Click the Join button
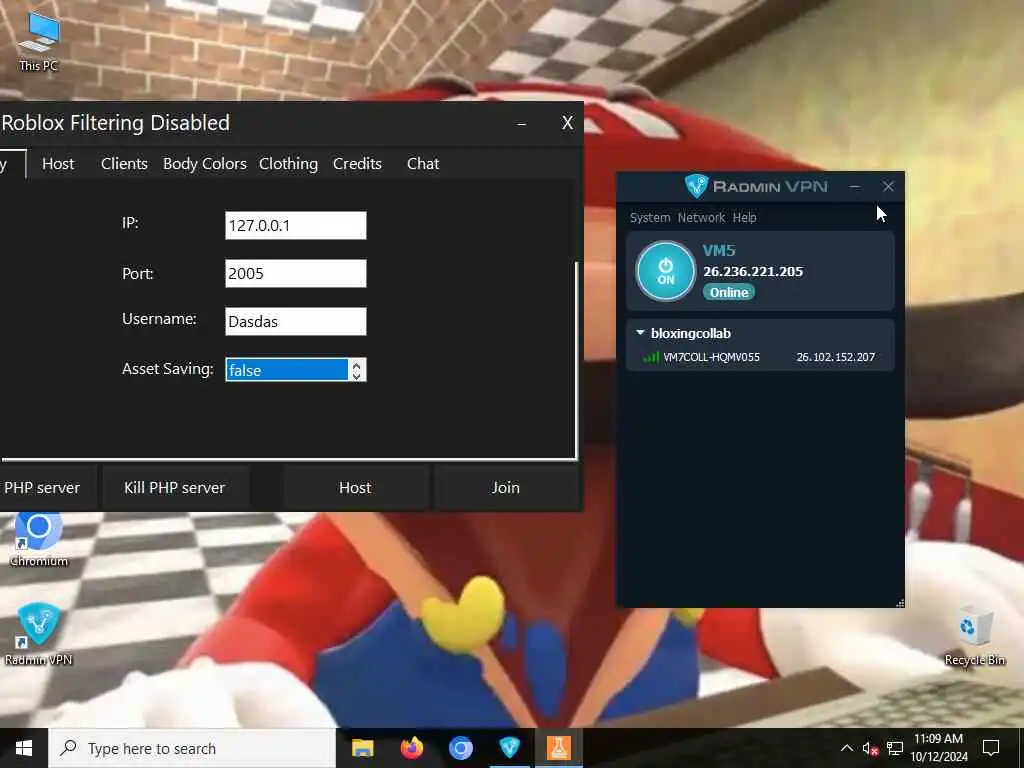This screenshot has height=768, width=1024. coord(505,488)
